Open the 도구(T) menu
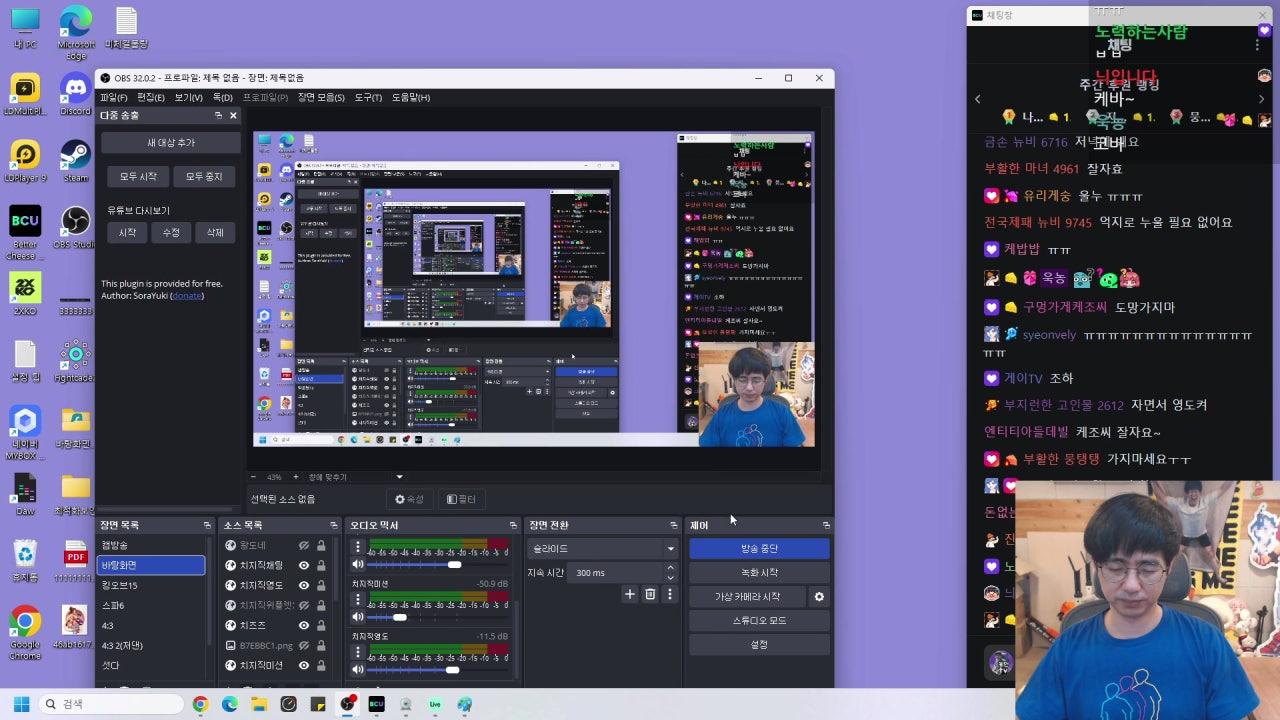This screenshot has width=1280, height=720. click(368, 97)
